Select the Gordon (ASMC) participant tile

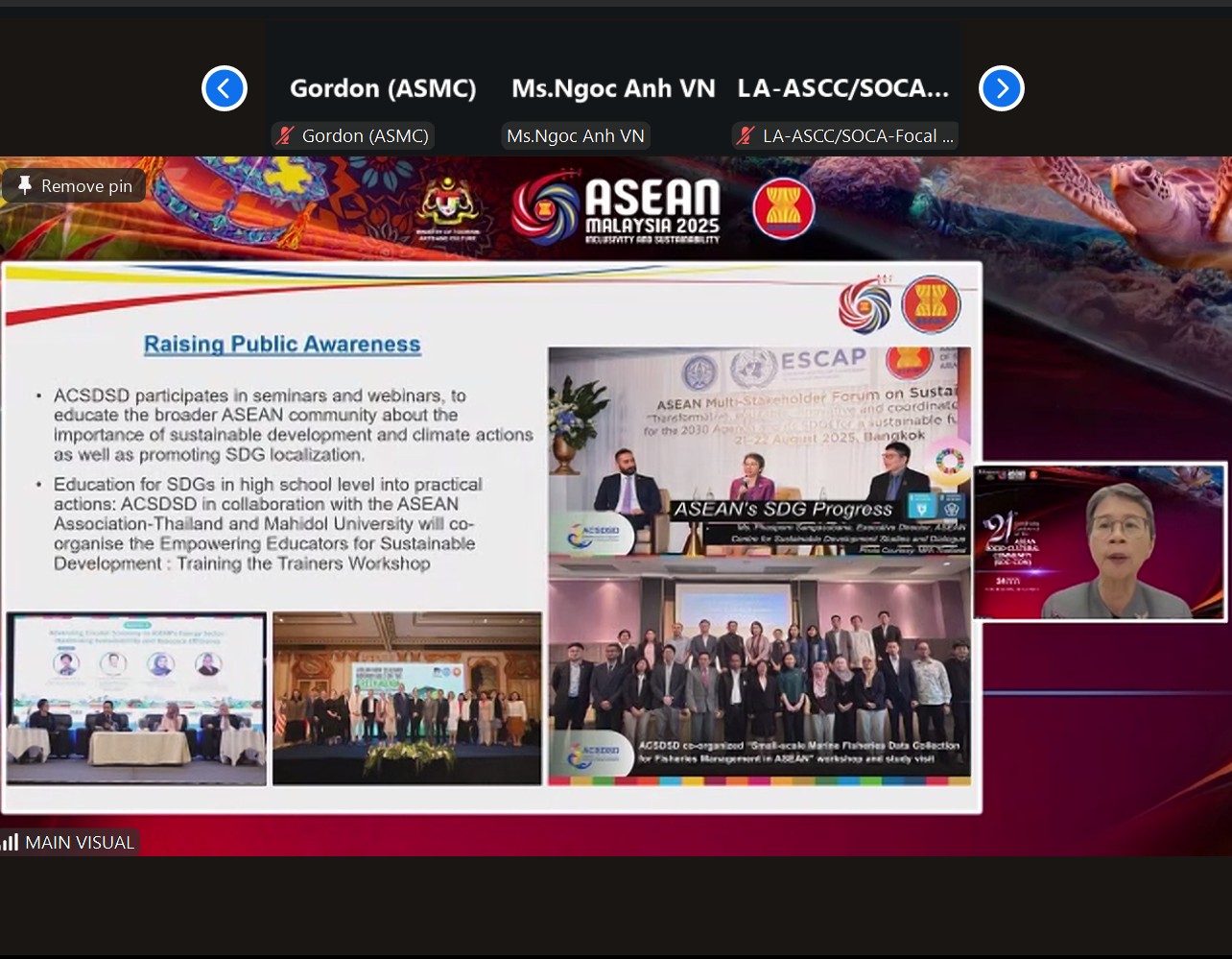(383, 88)
